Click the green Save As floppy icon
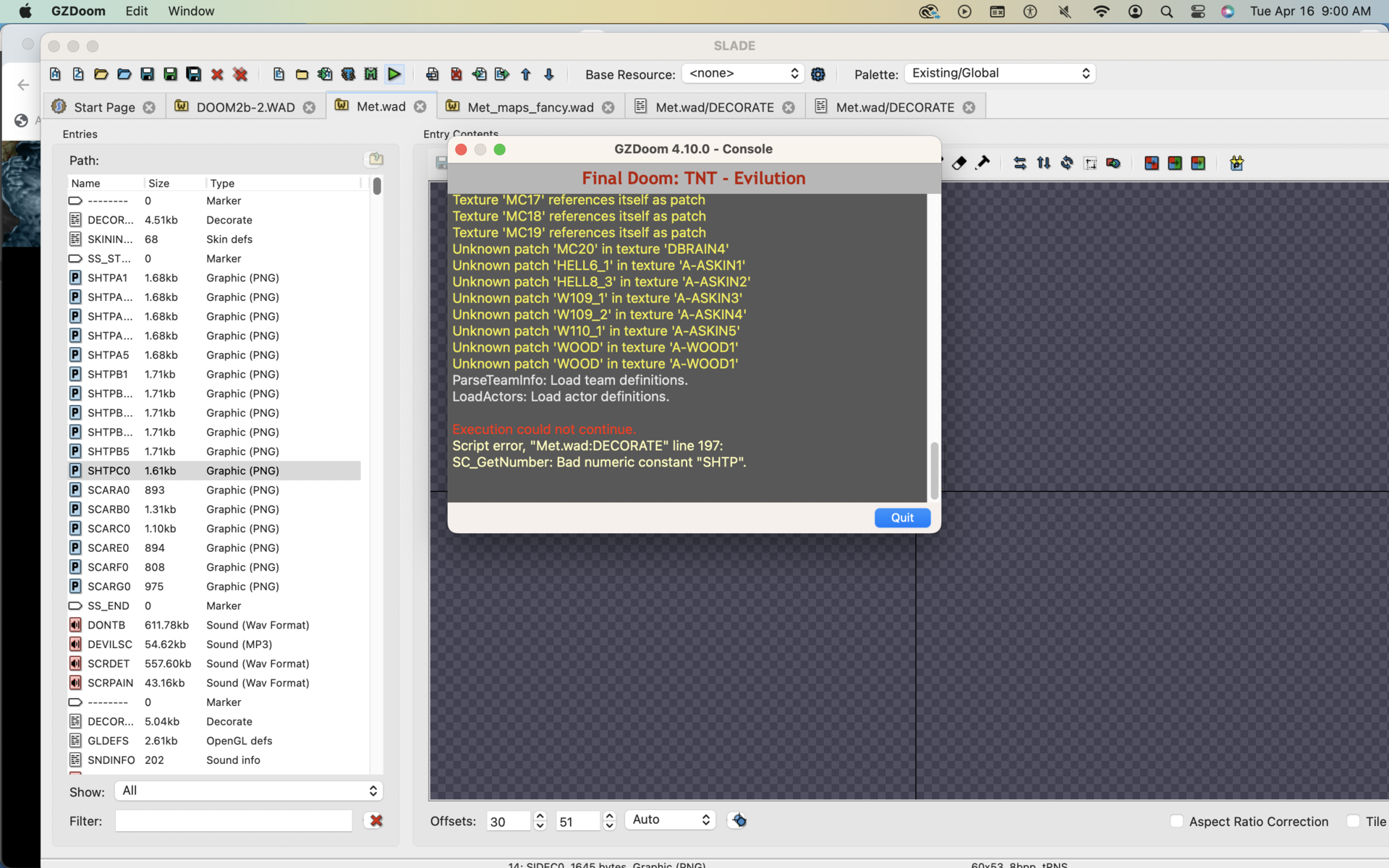1389x868 pixels. 171,74
